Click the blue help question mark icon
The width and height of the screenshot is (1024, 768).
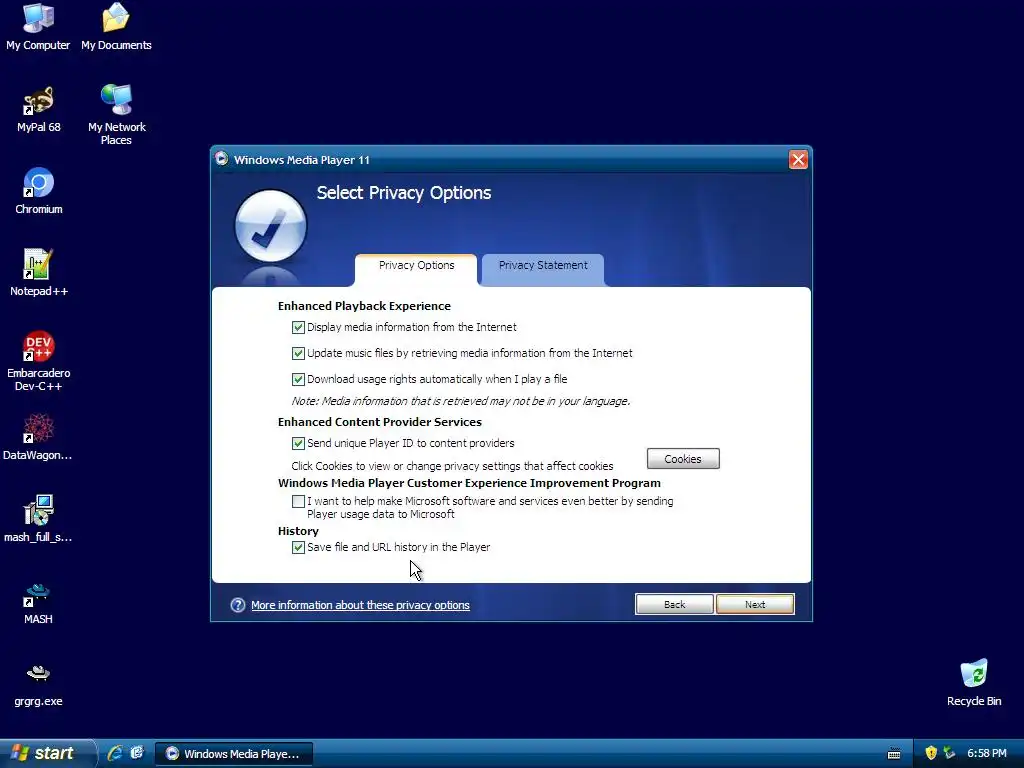238,605
